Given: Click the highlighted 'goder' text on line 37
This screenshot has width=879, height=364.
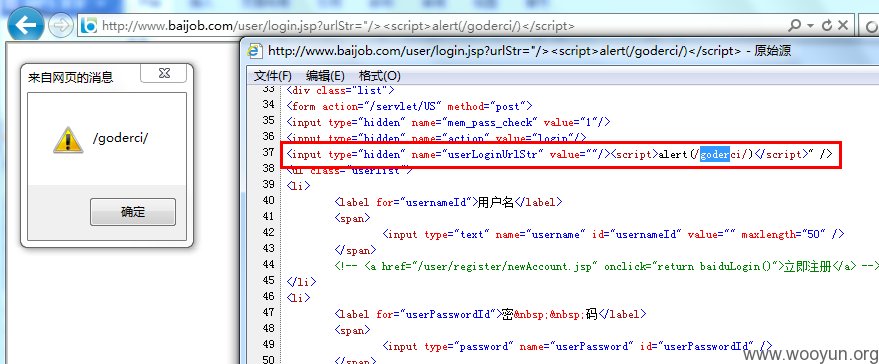Looking at the screenshot, I should [x=714, y=154].
